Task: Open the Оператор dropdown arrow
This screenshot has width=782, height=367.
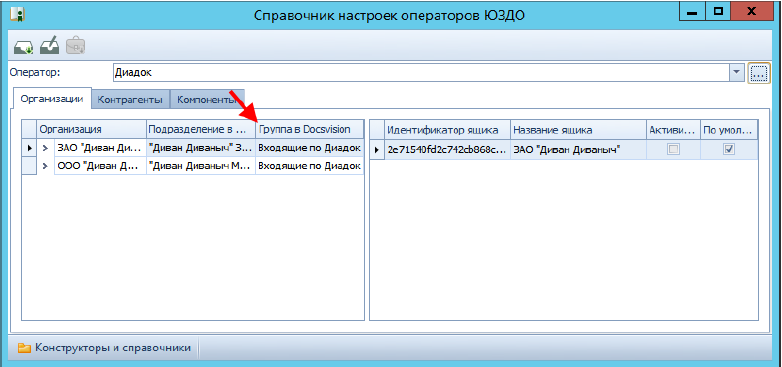Action: pyautogui.click(x=737, y=72)
